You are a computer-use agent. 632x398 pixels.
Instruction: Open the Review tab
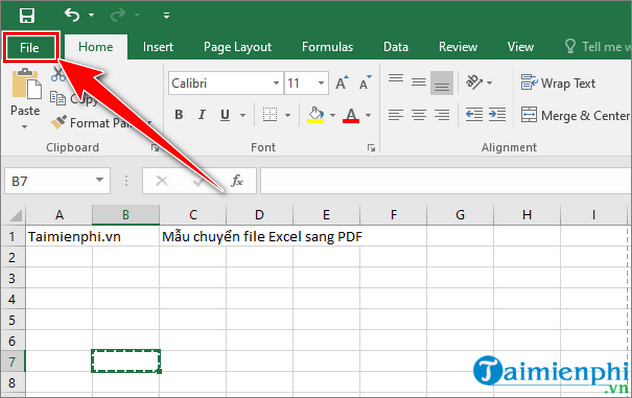458,47
